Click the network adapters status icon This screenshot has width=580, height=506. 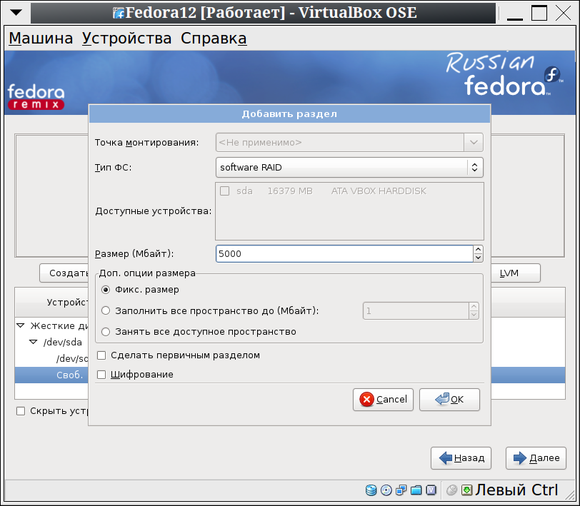(x=401, y=490)
